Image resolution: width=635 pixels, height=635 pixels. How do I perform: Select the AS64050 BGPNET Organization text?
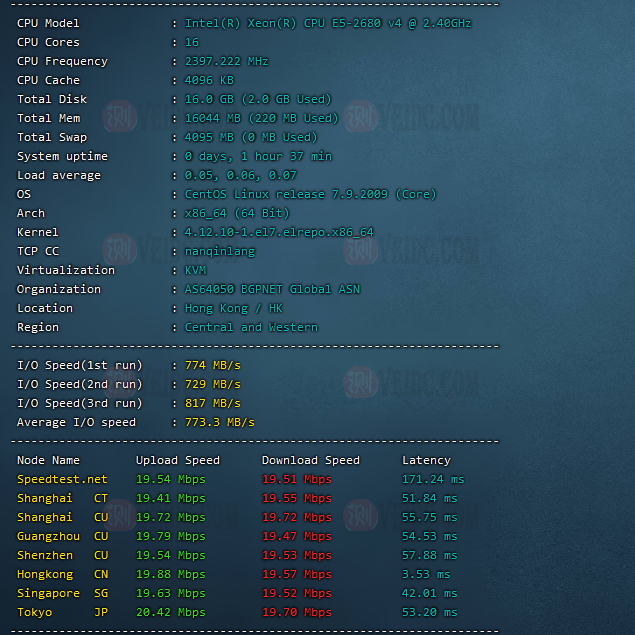[x=272, y=289]
